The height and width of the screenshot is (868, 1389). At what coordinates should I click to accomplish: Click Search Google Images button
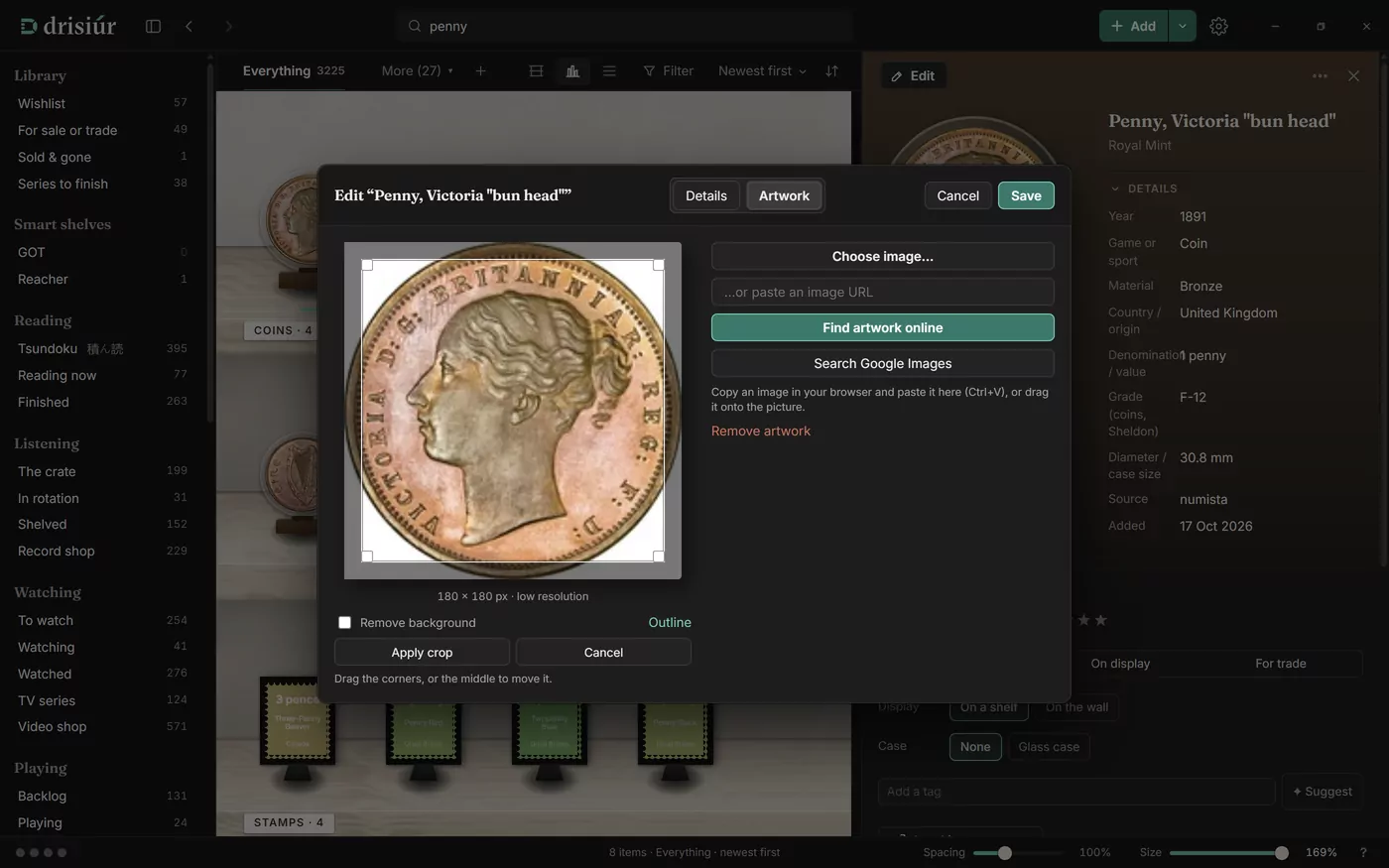click(883, 363)
